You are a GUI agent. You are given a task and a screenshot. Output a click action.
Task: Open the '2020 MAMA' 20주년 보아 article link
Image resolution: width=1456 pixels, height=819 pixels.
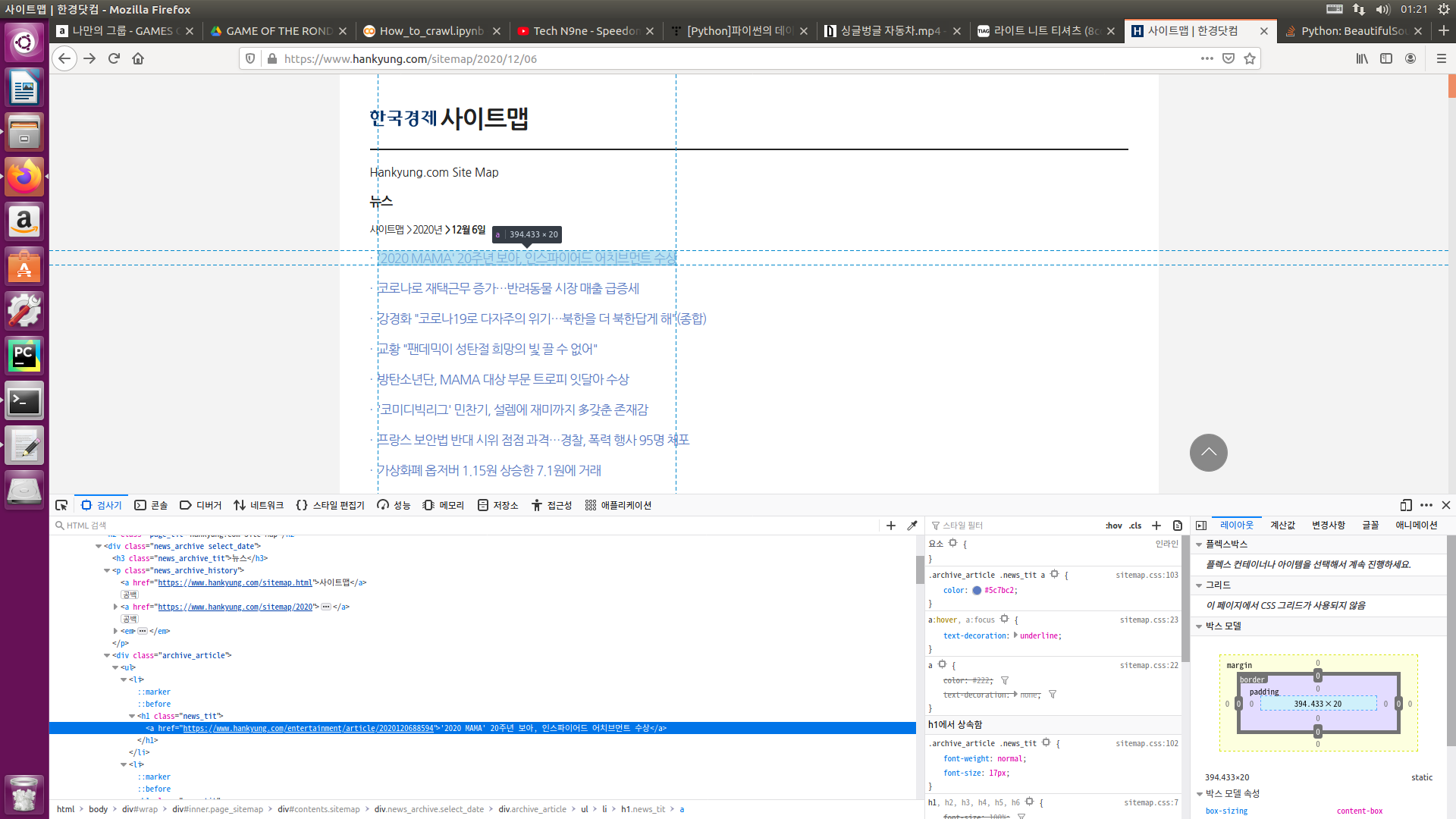click(526, 258)
